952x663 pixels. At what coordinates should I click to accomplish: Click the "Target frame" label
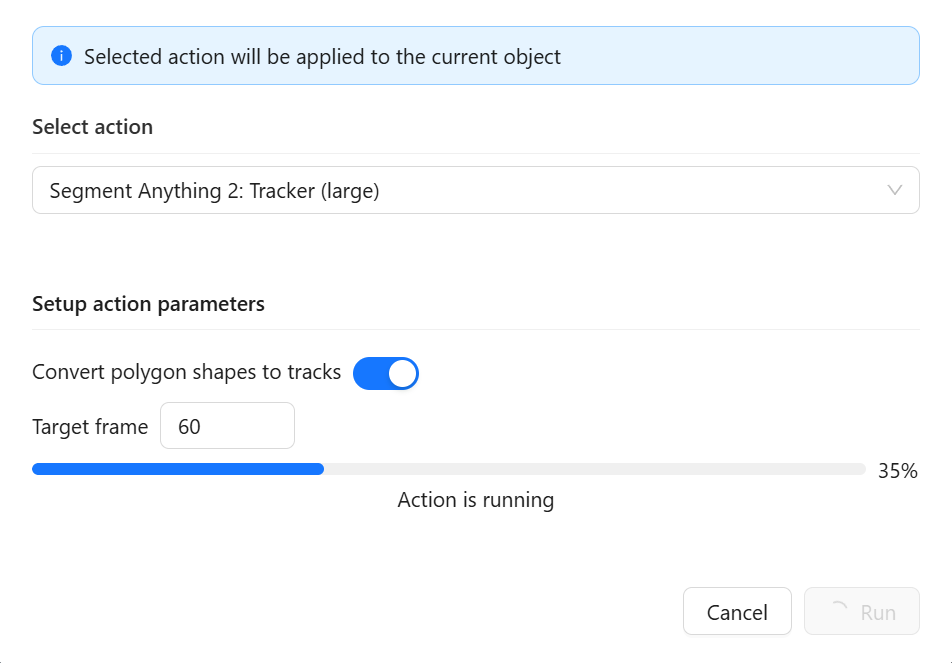[x=90, y=427]
